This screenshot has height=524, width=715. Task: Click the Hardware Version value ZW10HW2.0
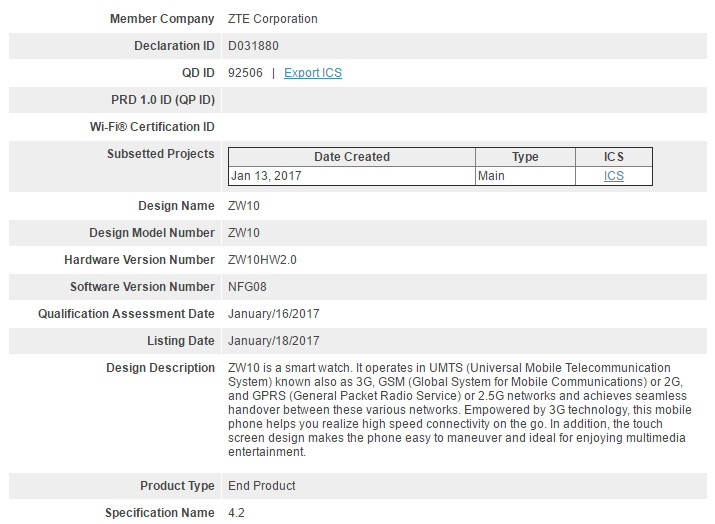pyautogui.click(x=263, y=260)
